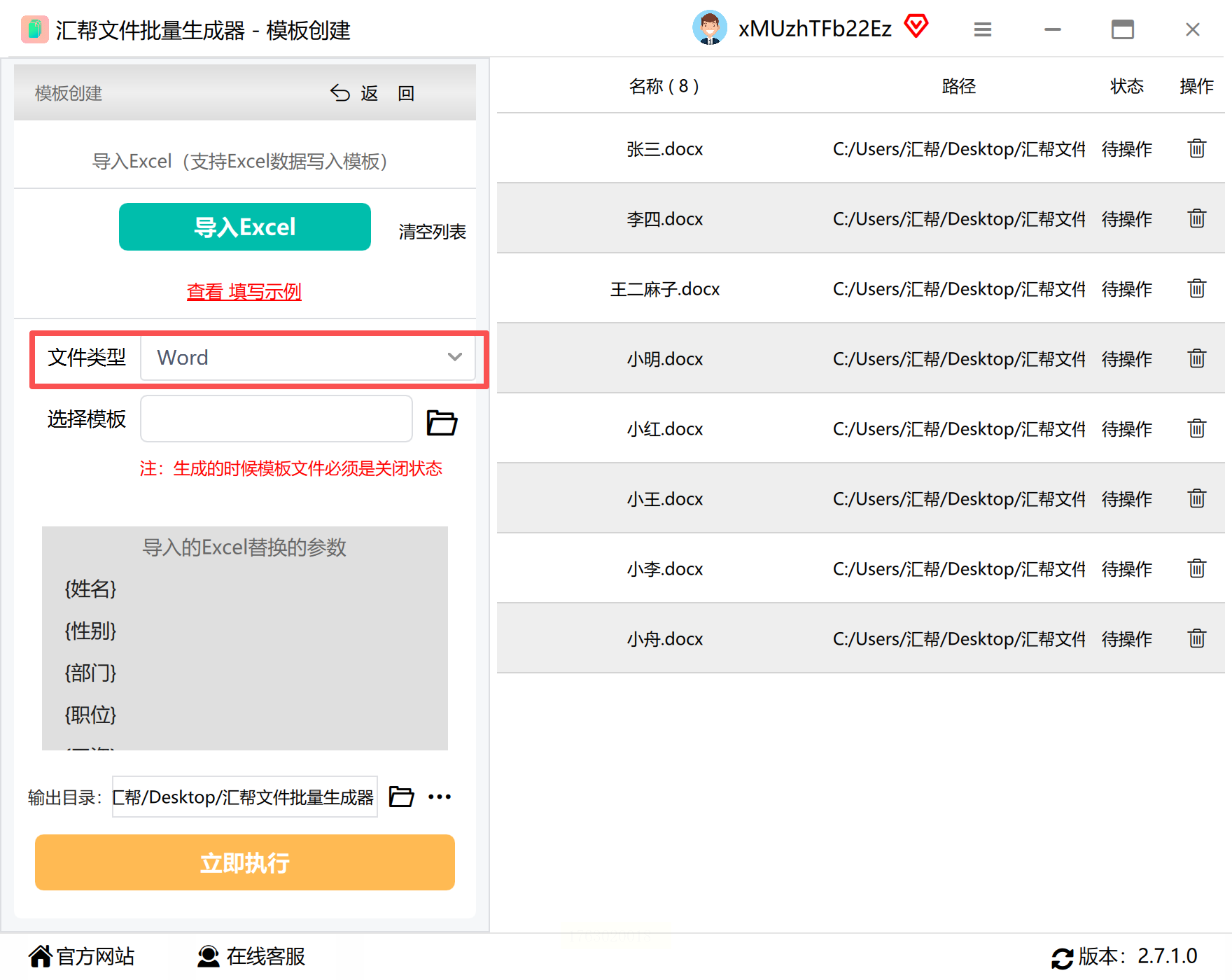Open the hamburger menu in title bar
This screenshot has width=1232, height=980.
pyautogui.click(x=983, y=29)
